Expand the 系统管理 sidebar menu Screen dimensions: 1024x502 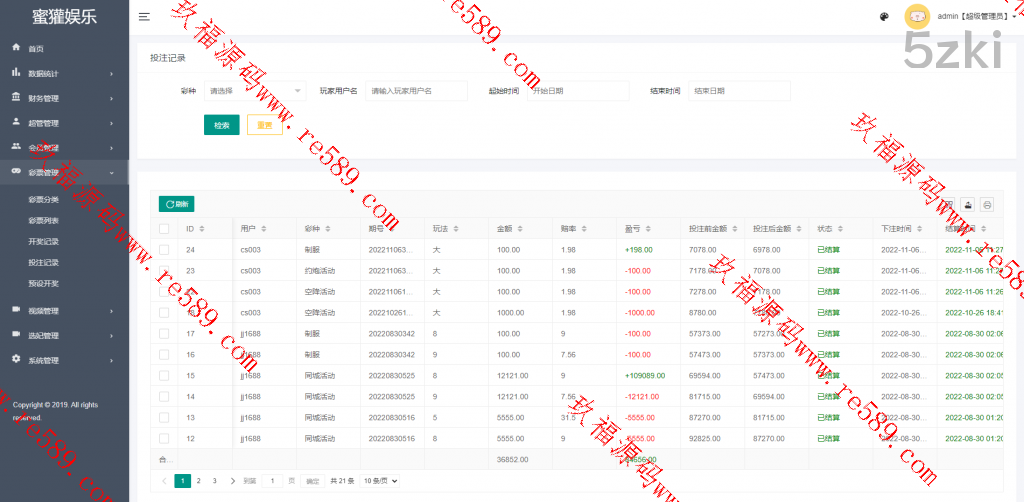[64, 360]
